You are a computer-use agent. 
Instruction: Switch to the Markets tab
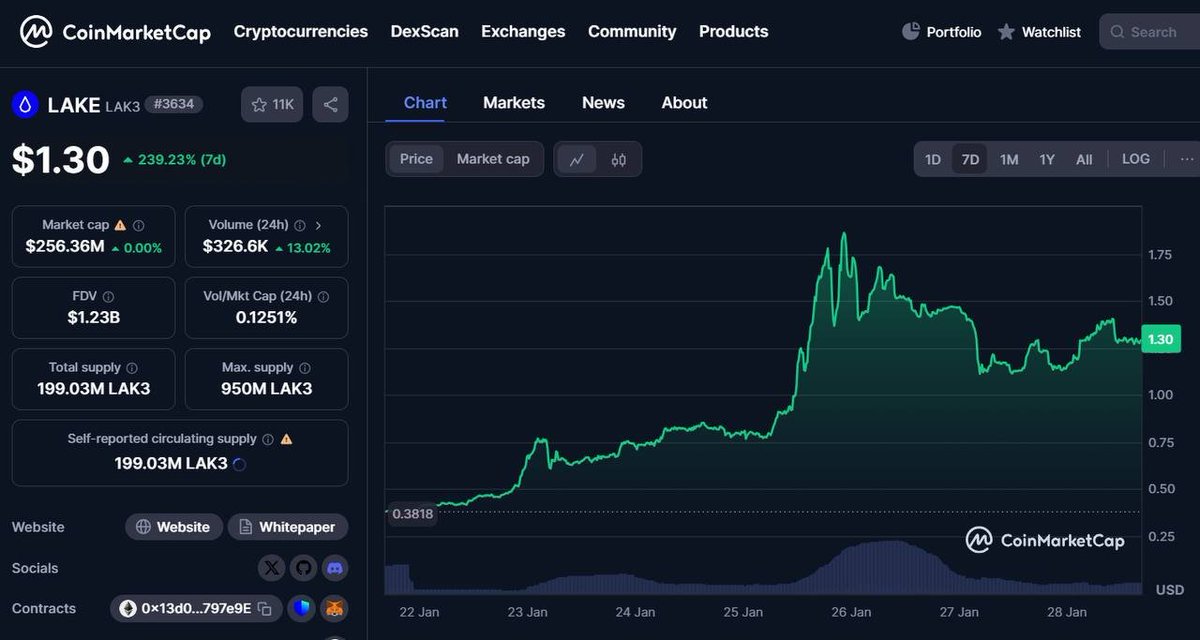pos(514,102)
